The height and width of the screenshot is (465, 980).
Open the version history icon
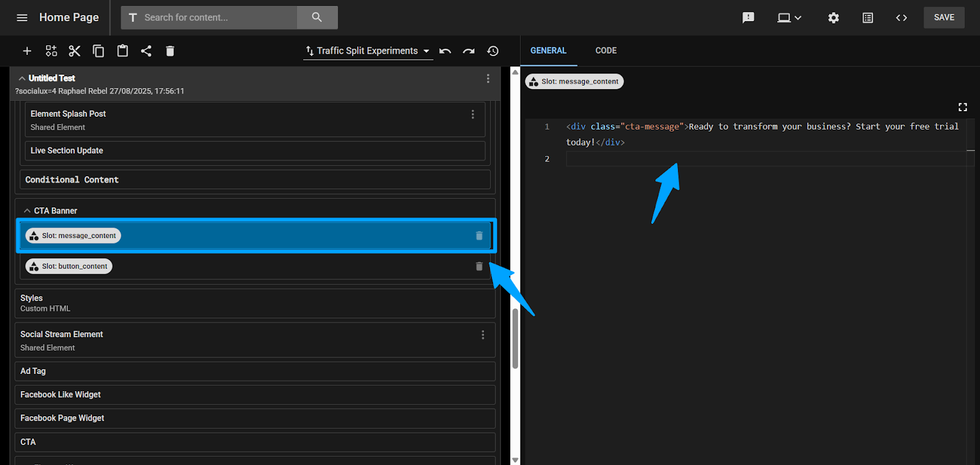(x=493, y=51)
